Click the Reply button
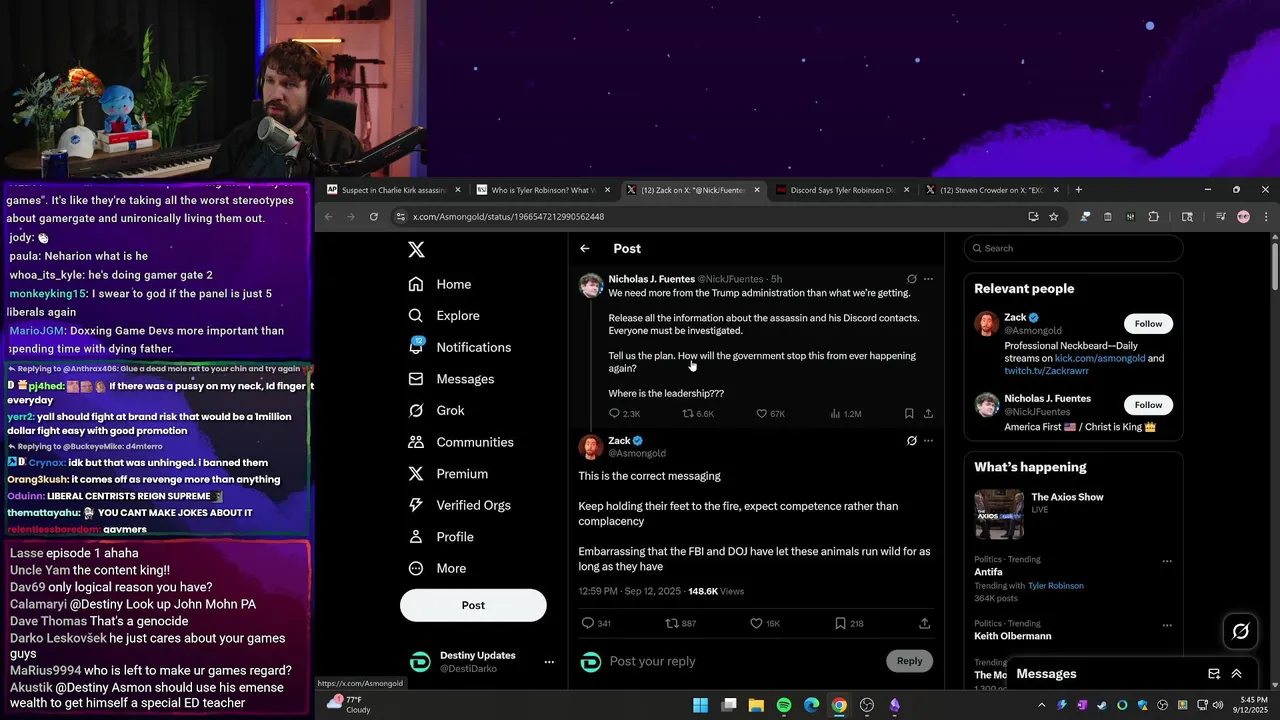The width and height of the screenshot is (1280, 720). click(909, 661)
